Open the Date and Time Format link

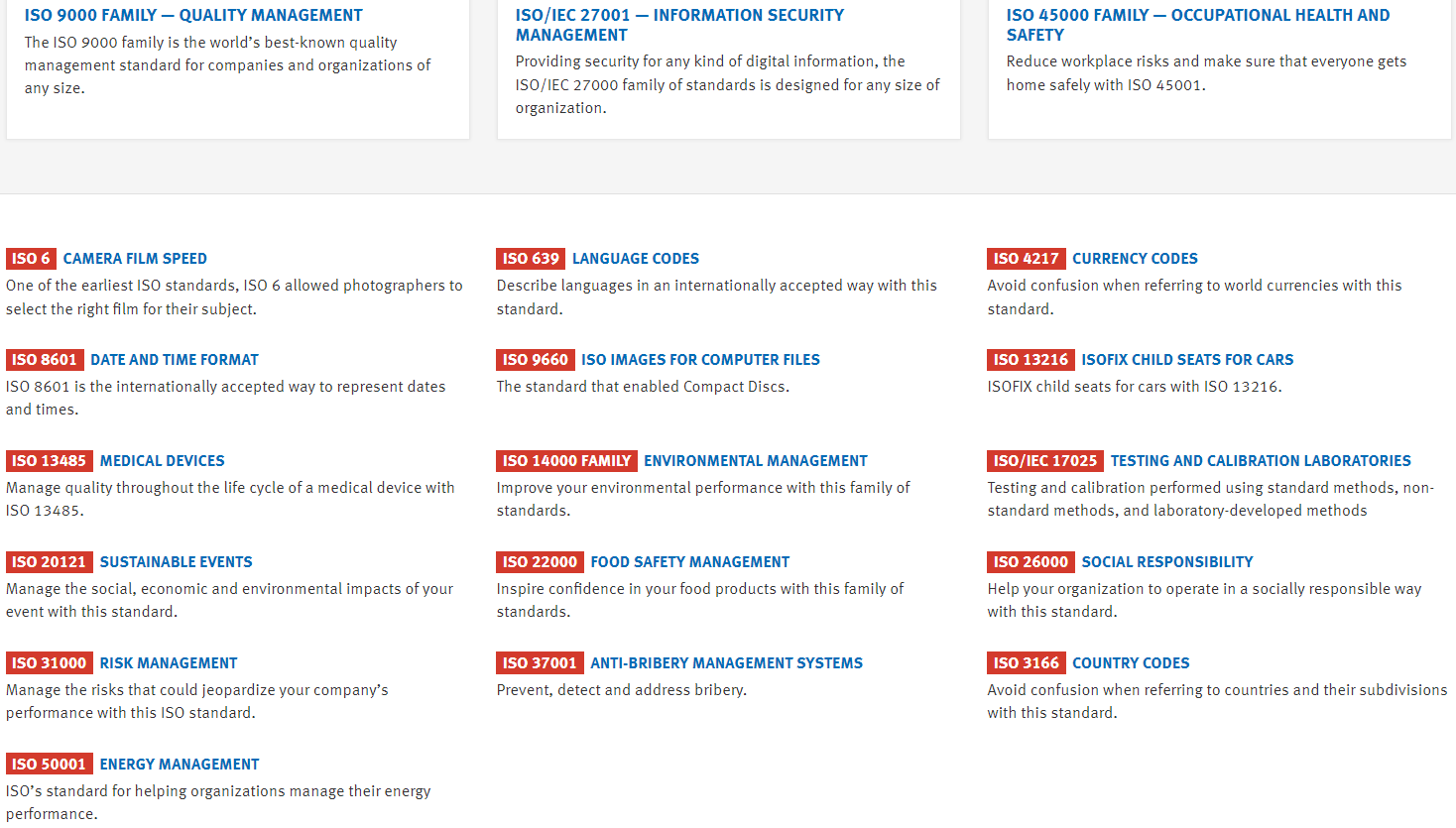175,360
